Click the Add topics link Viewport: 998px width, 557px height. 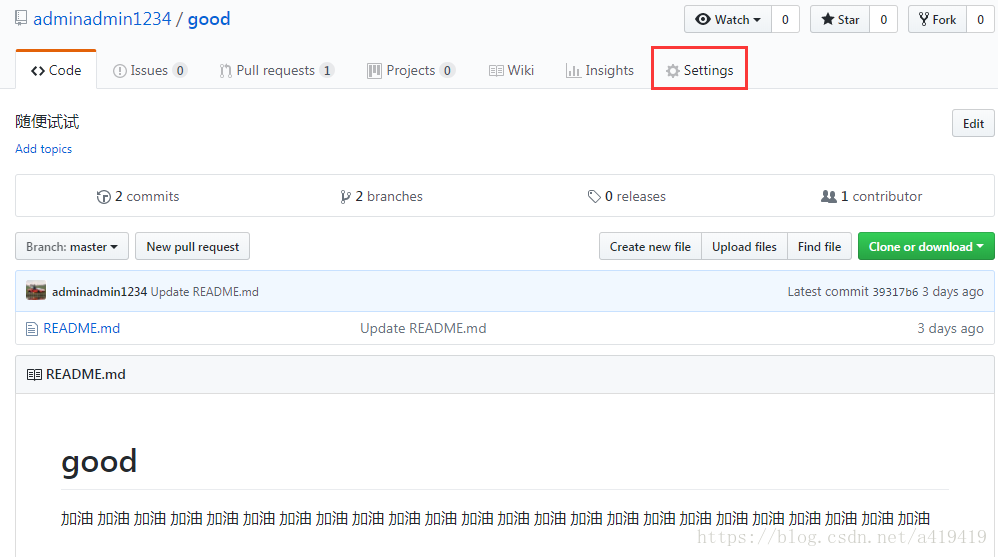[x=44, y=149]
